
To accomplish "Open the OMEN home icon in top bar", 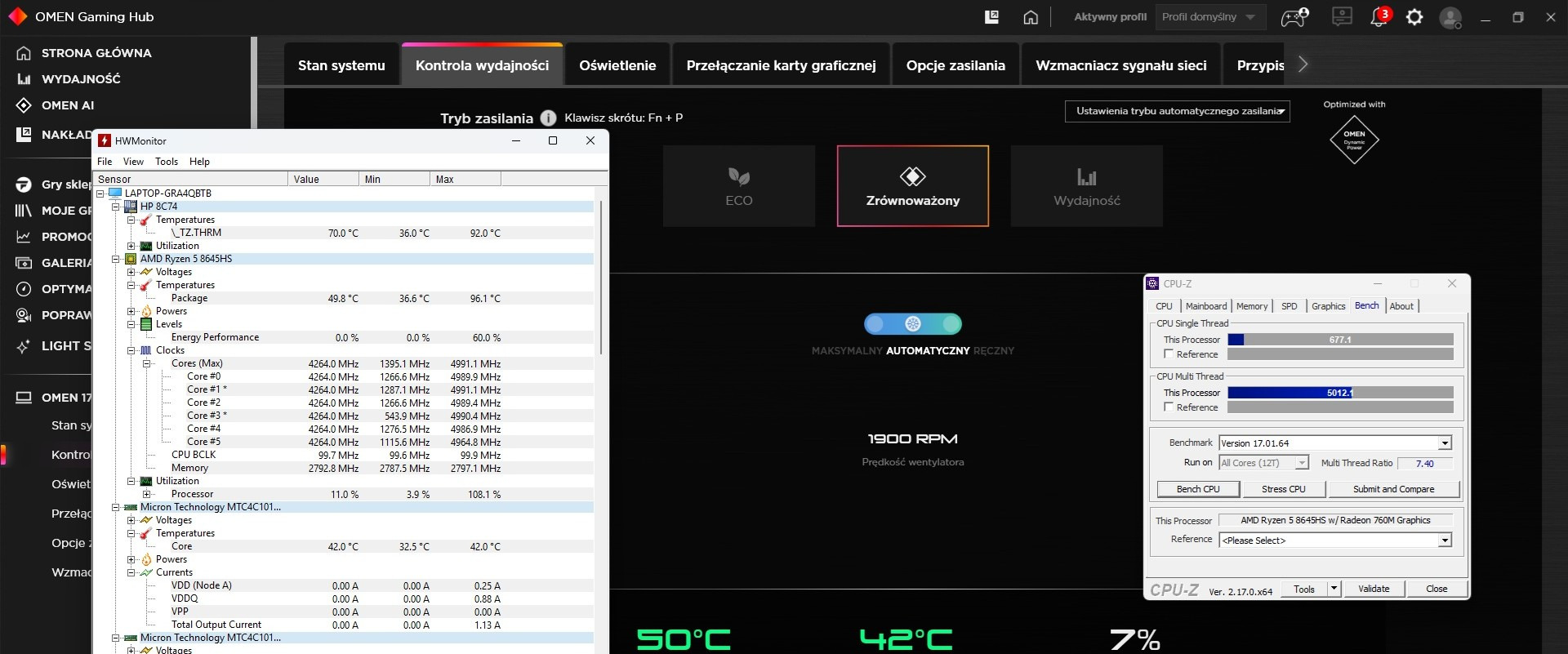I will [x=1031, y=17].
